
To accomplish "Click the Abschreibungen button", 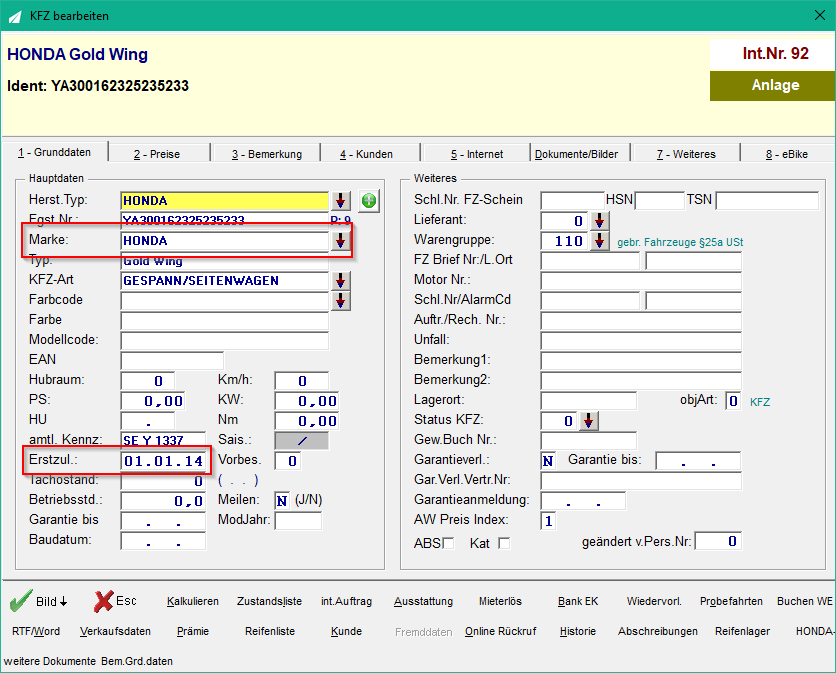I will point(657,631).
